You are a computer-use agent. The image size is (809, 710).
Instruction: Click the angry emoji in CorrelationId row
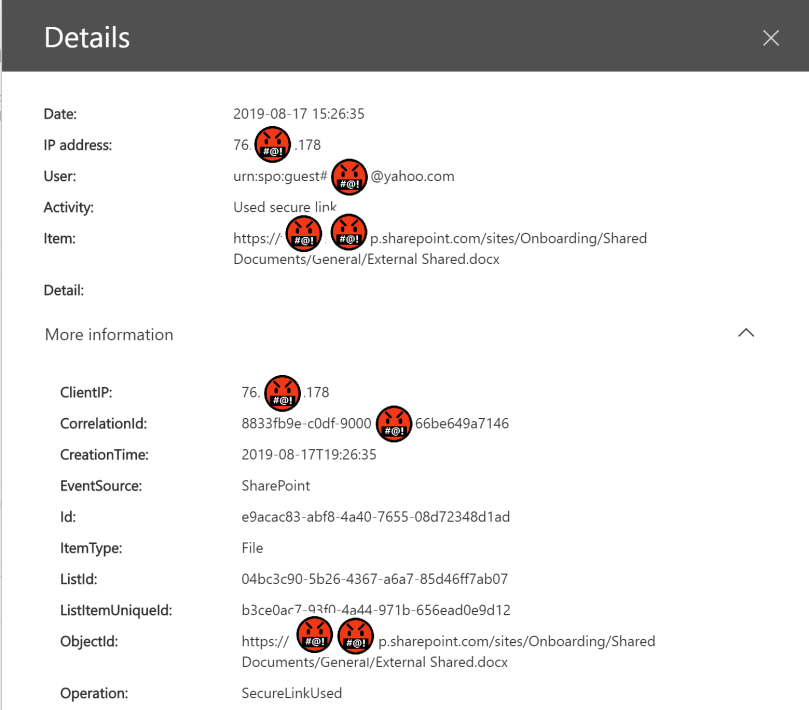394,424
